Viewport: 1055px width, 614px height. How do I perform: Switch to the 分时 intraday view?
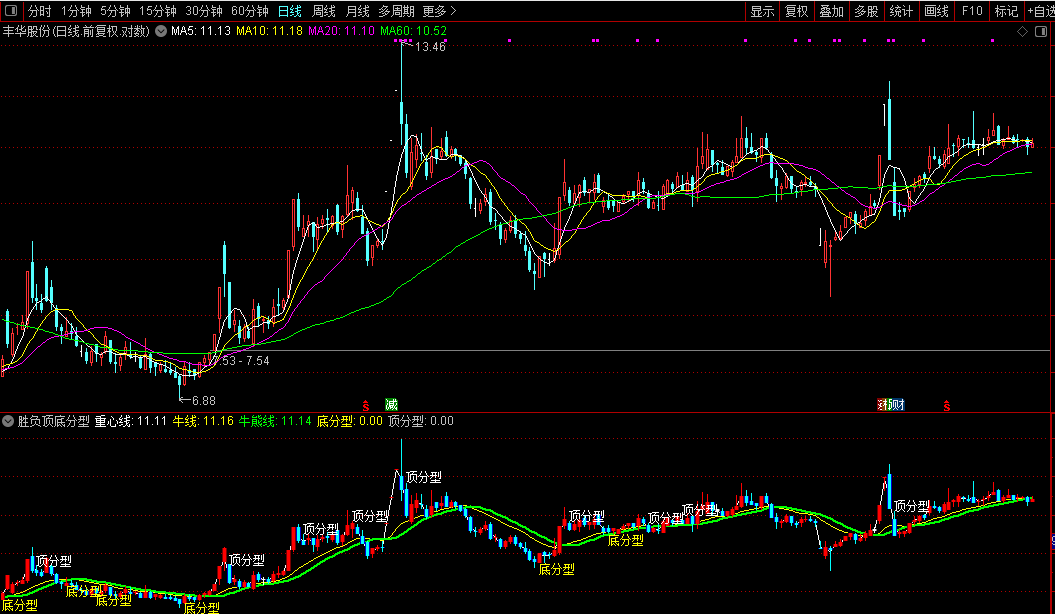(39, 11)
